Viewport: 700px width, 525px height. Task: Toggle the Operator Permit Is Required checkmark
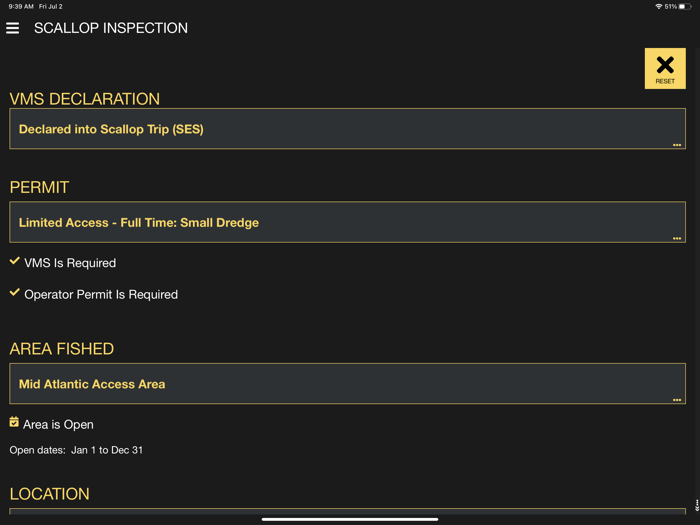tap(15, 293)
